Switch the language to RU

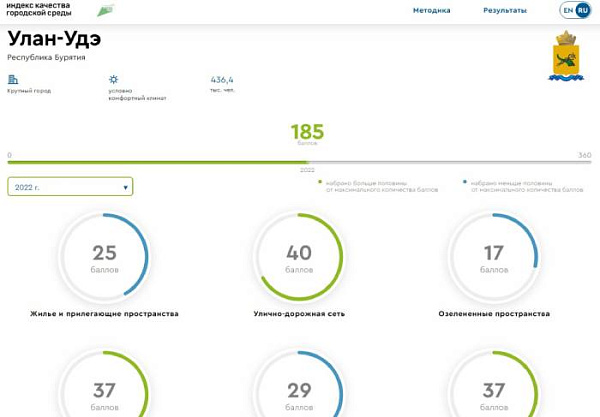[583, 10]
